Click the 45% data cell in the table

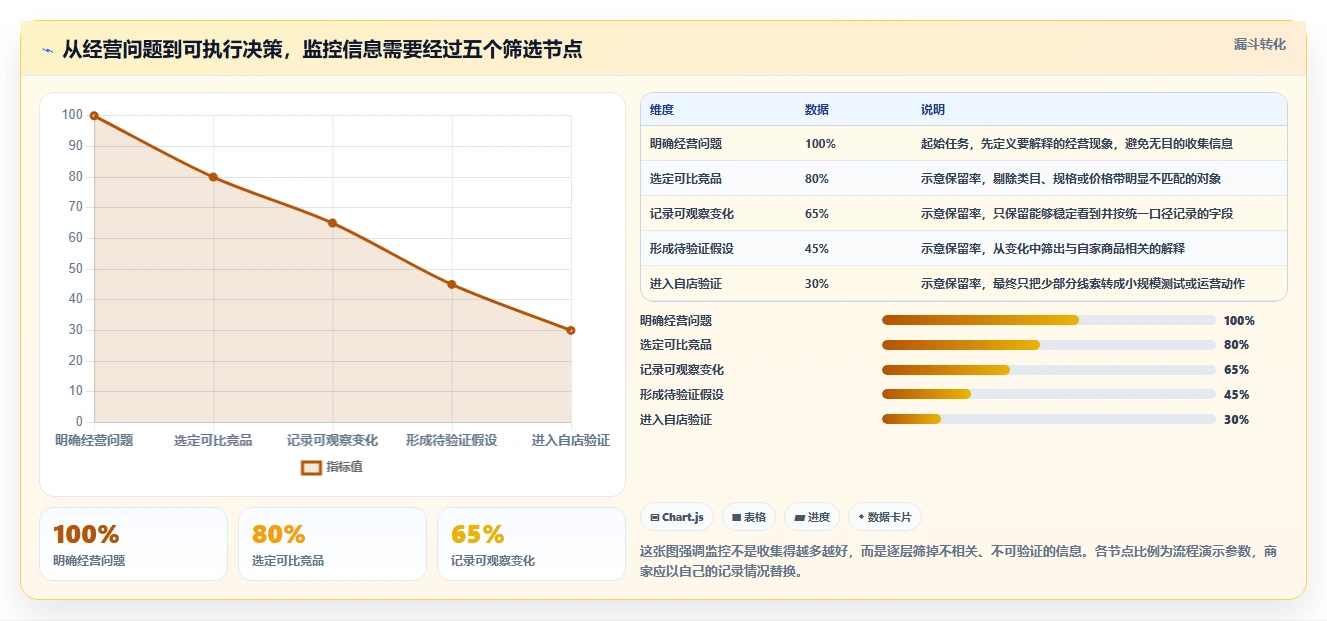click(x=817, y=249)
